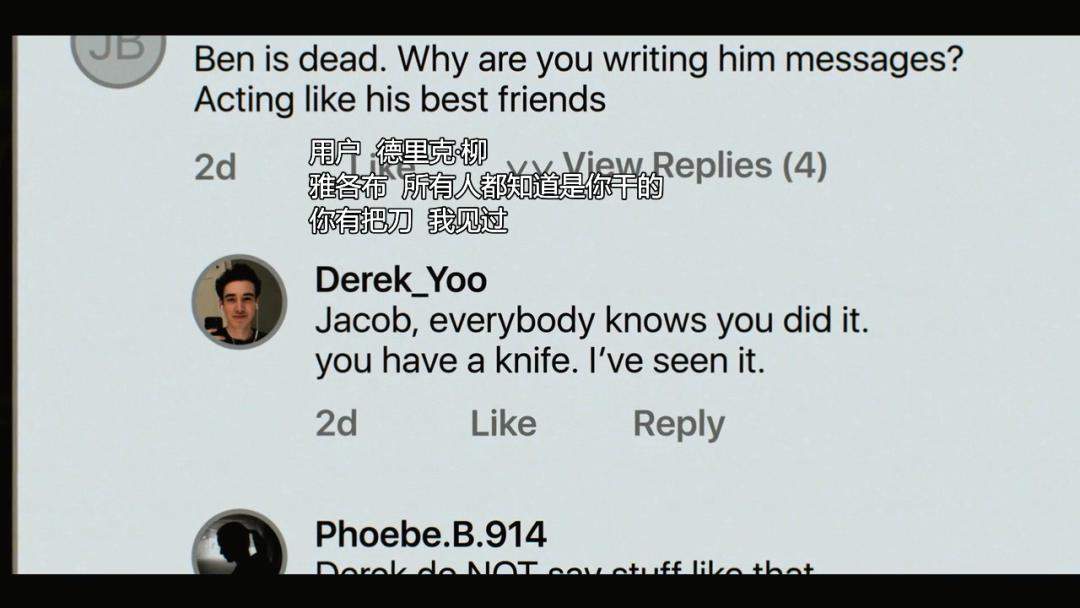Open the Derek_Yoo username link

(401, 280)
